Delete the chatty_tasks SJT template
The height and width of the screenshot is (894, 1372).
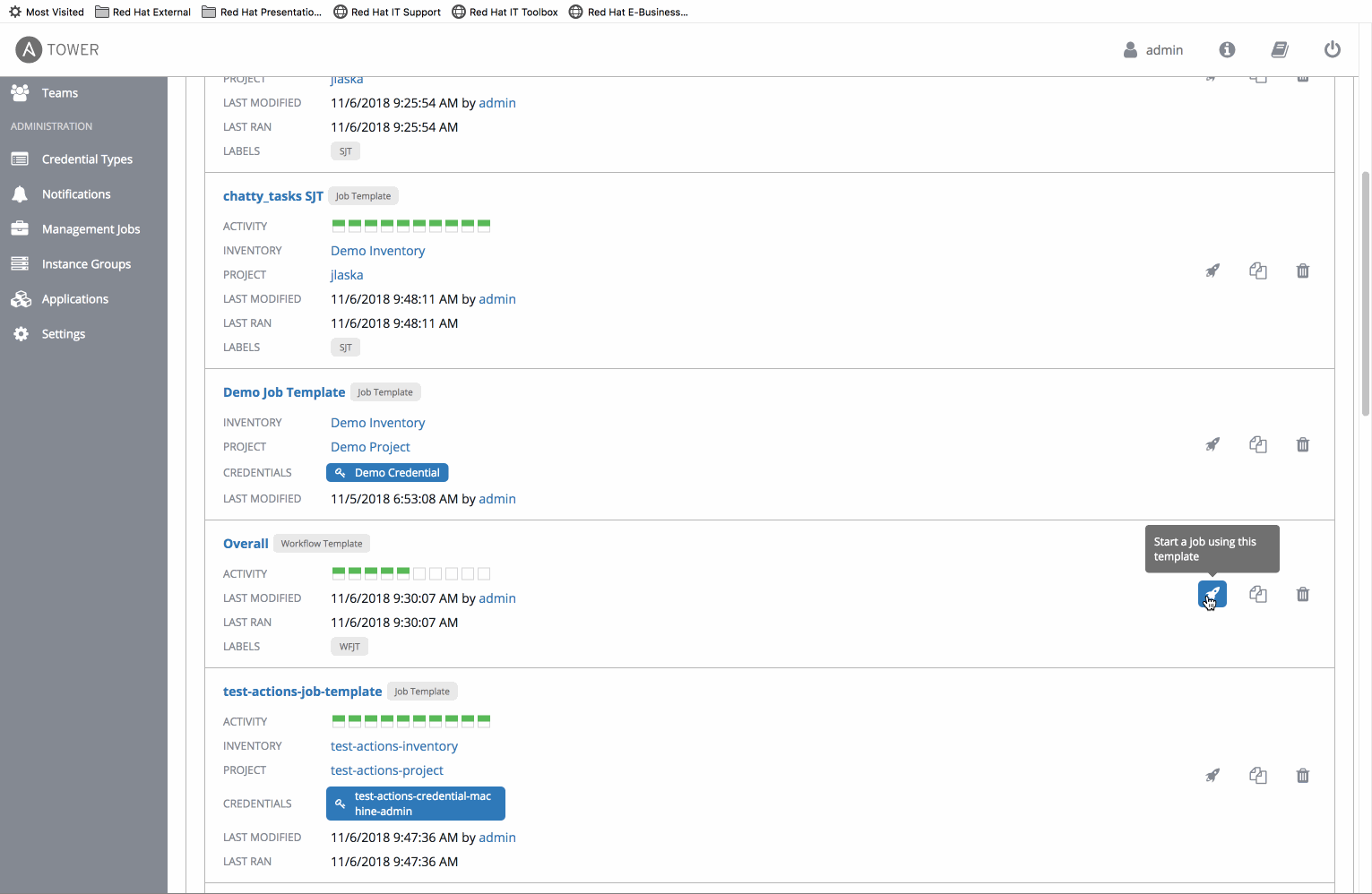(1303, 271)
